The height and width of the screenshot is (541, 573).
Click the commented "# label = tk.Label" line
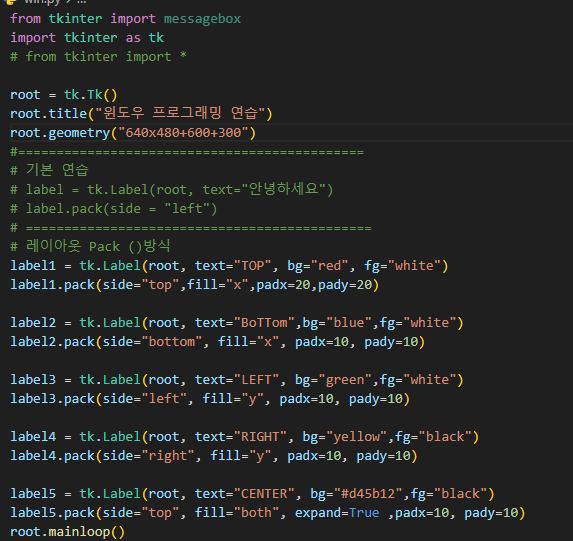pyautogui.click(x=171, y=190)
